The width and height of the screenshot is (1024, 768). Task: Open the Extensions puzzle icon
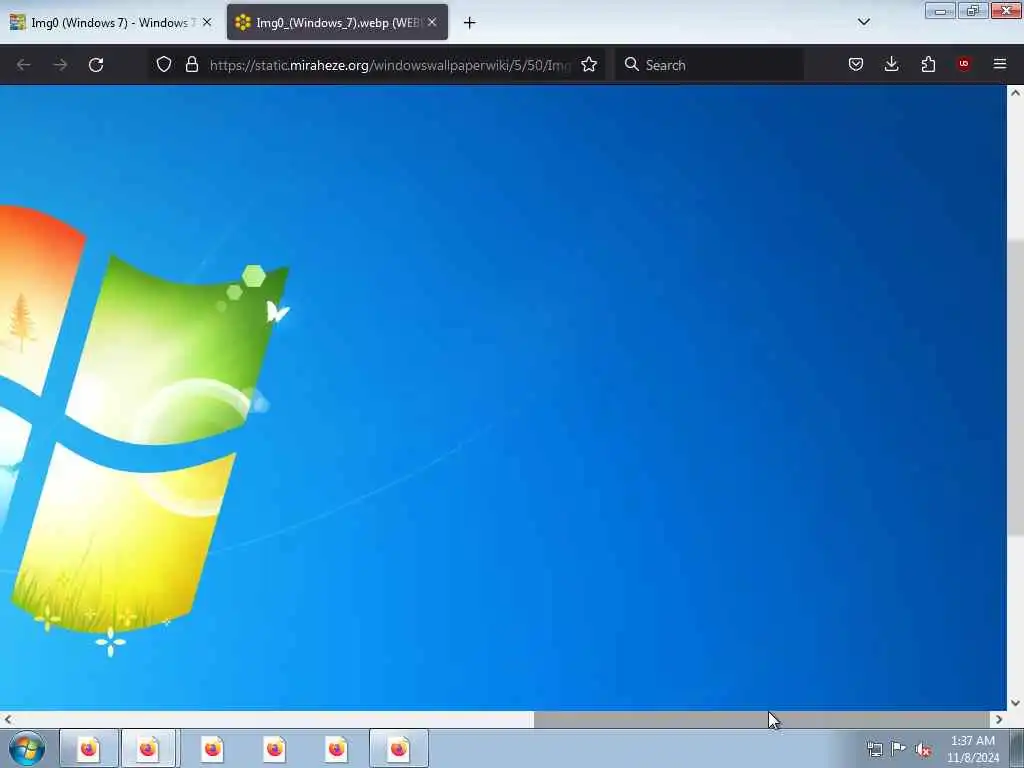click(928, 64)
